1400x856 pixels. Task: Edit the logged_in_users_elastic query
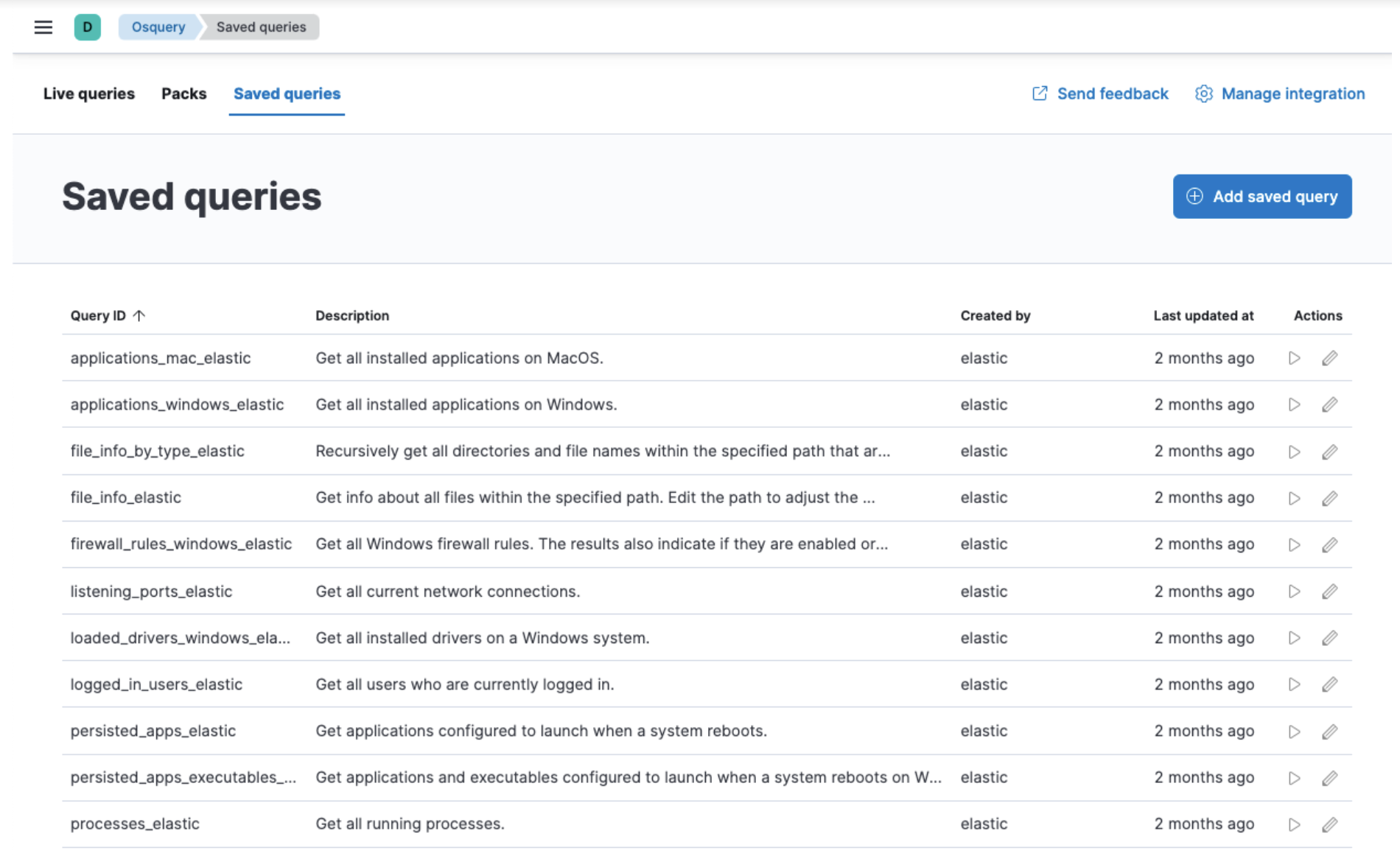[x=1331, y=684]
